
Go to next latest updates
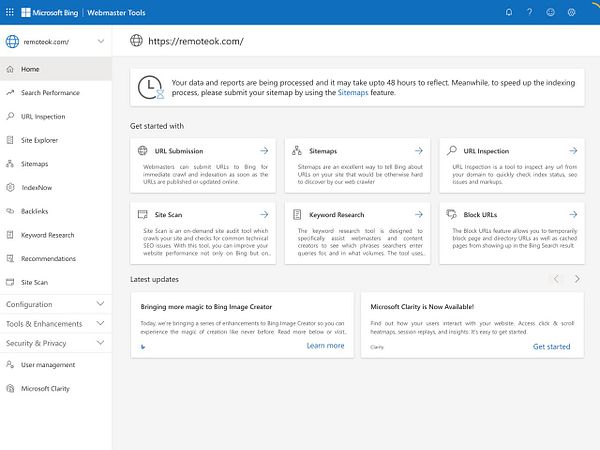(x=577, y=279)
